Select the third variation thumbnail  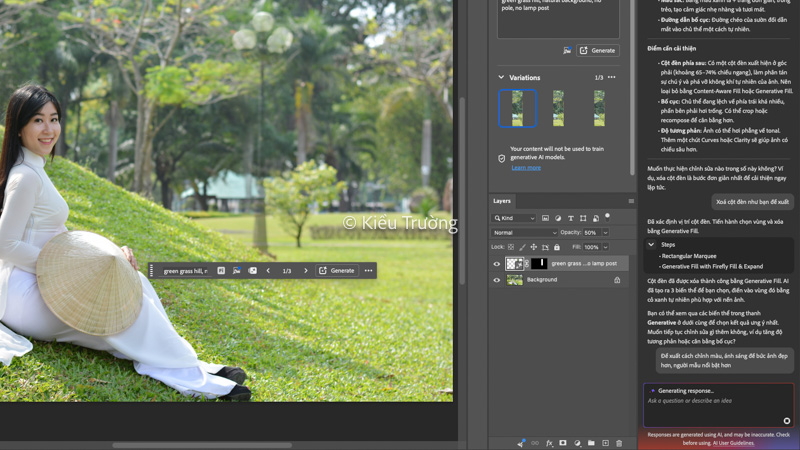[x=599, y=108]
